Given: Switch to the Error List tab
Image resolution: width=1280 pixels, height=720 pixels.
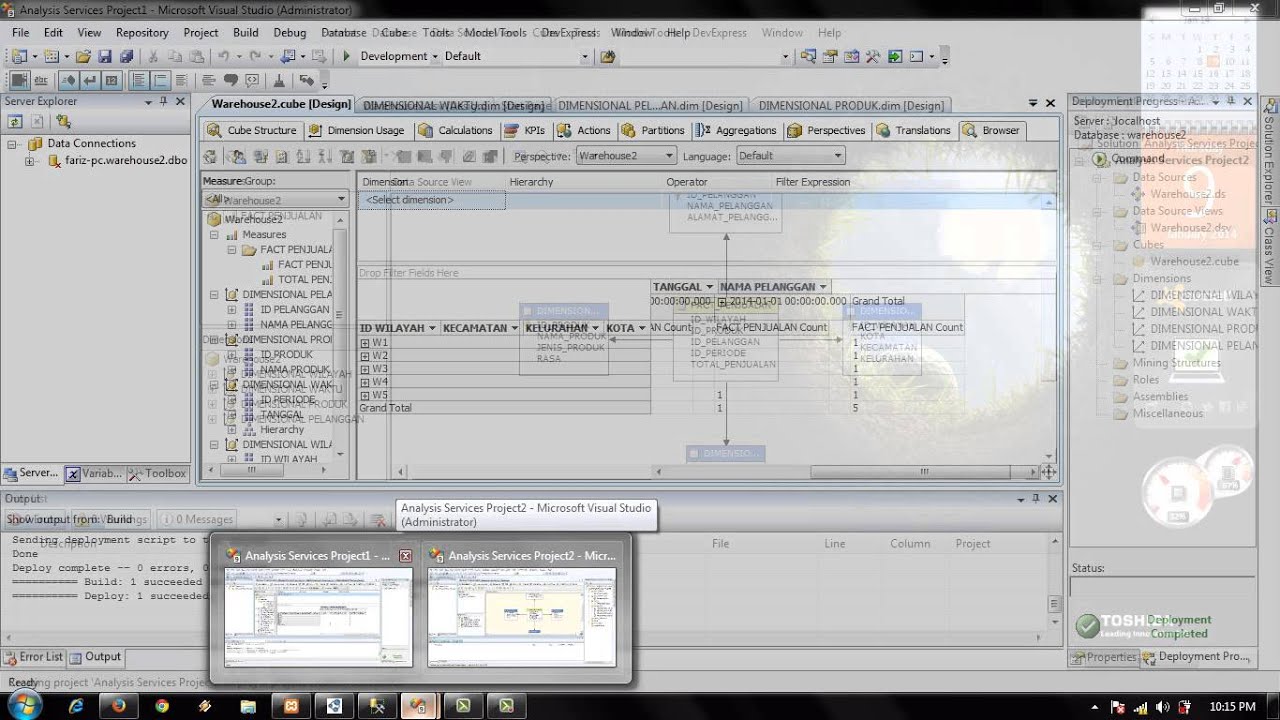Looking at the screenshot, I should point(34,657).
